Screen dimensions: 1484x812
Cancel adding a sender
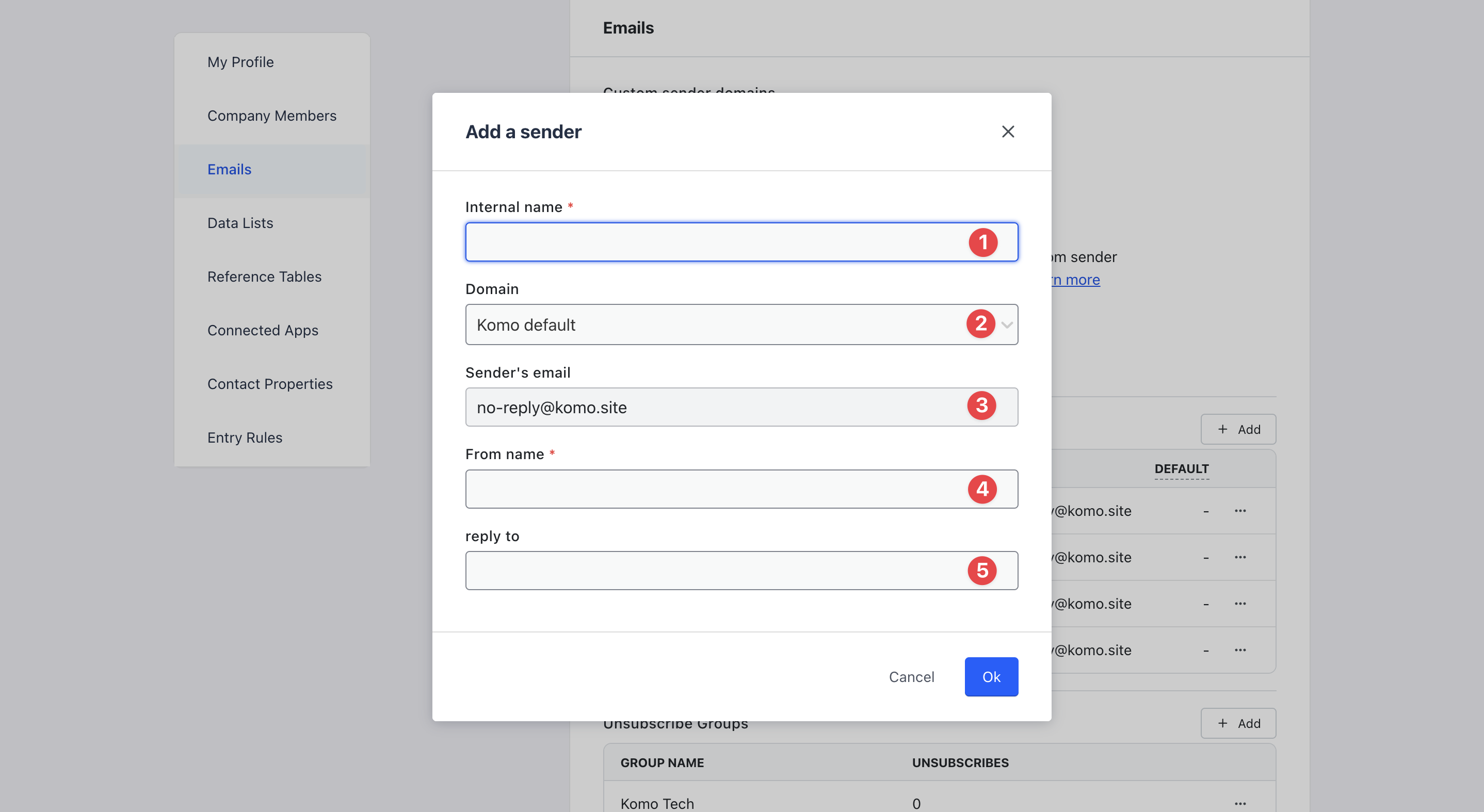[911, 677]
